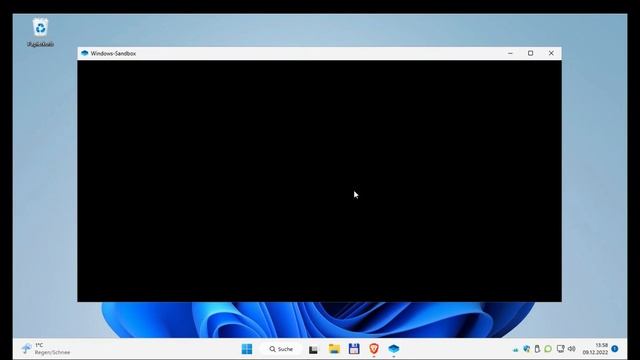Image resolution: width=640 pixels, height=360 pixels.
Task: Open the Suche search box in taskbar
Action: [281, 349]
